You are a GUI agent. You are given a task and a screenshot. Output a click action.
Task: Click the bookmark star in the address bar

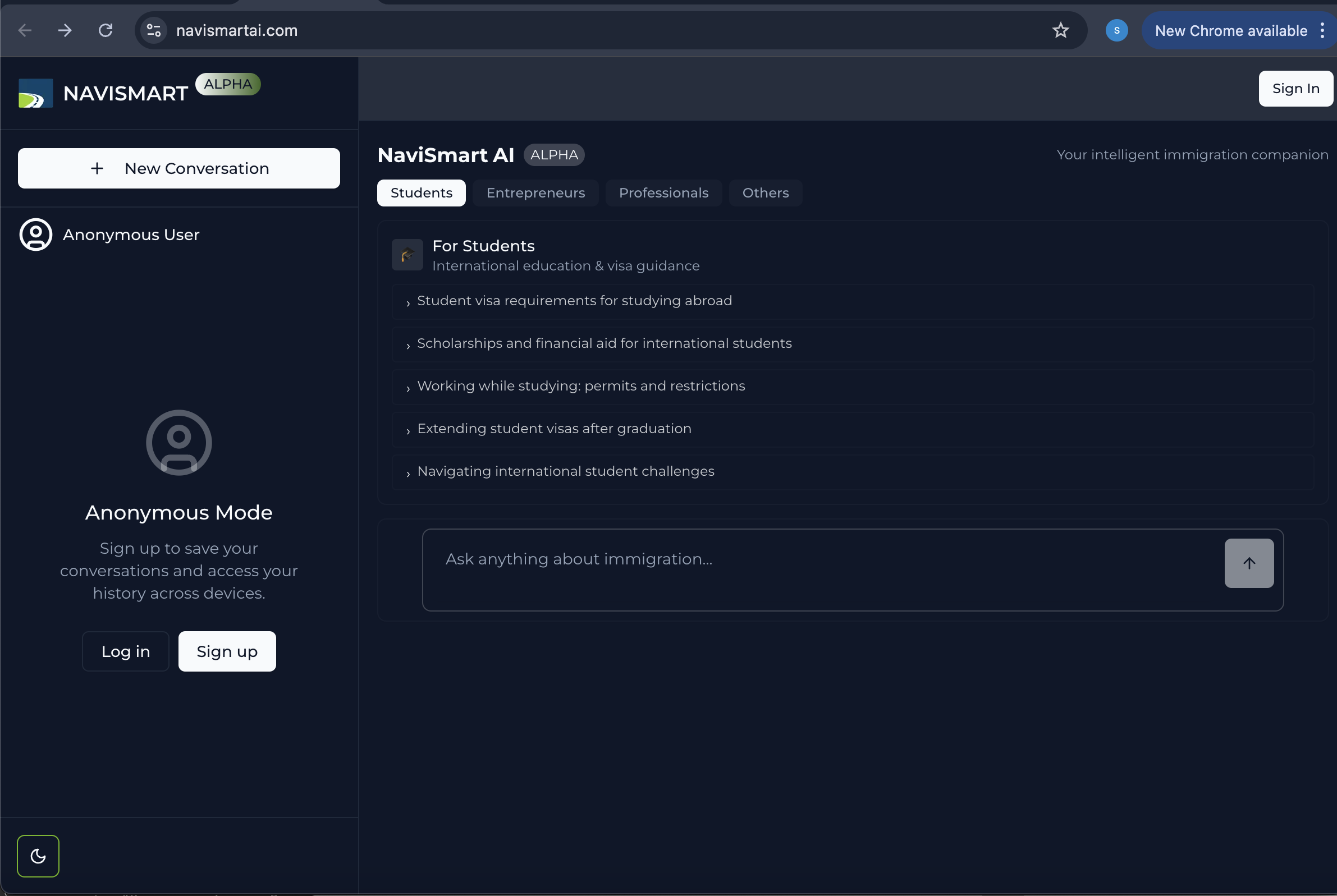1060,30
